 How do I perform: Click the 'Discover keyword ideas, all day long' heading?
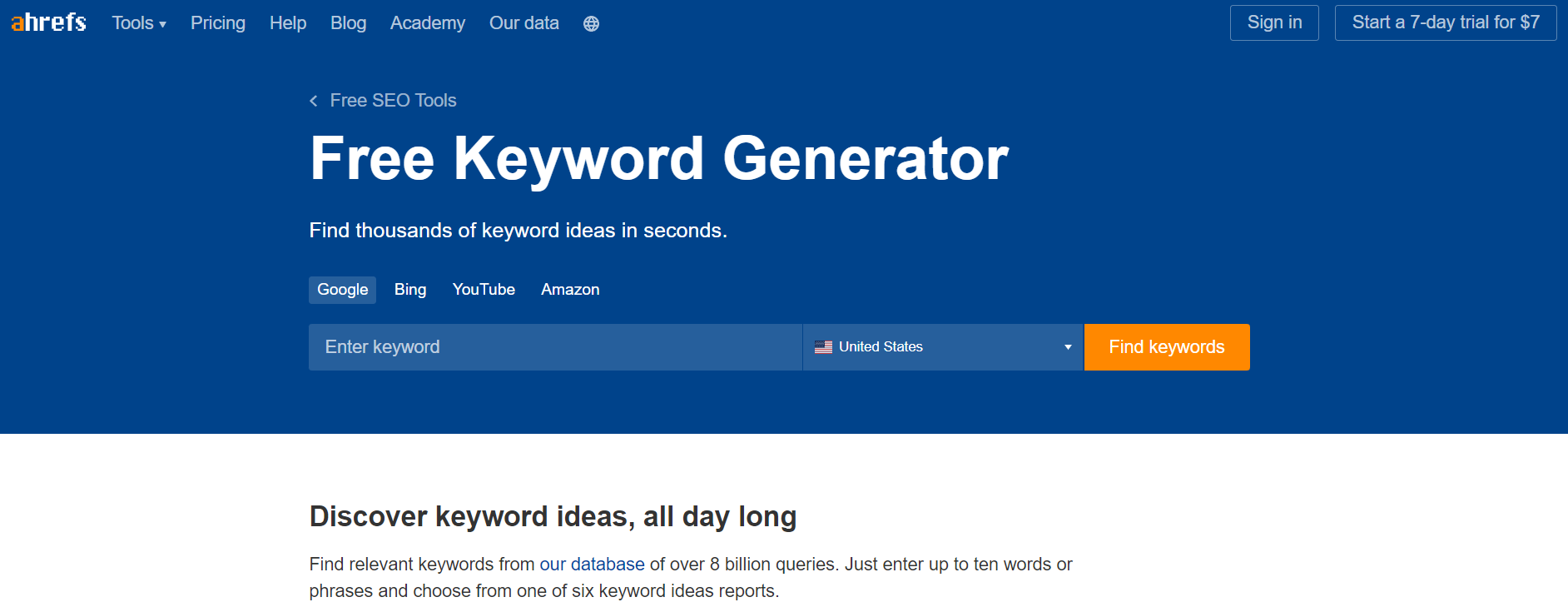[x=553, y=516]
